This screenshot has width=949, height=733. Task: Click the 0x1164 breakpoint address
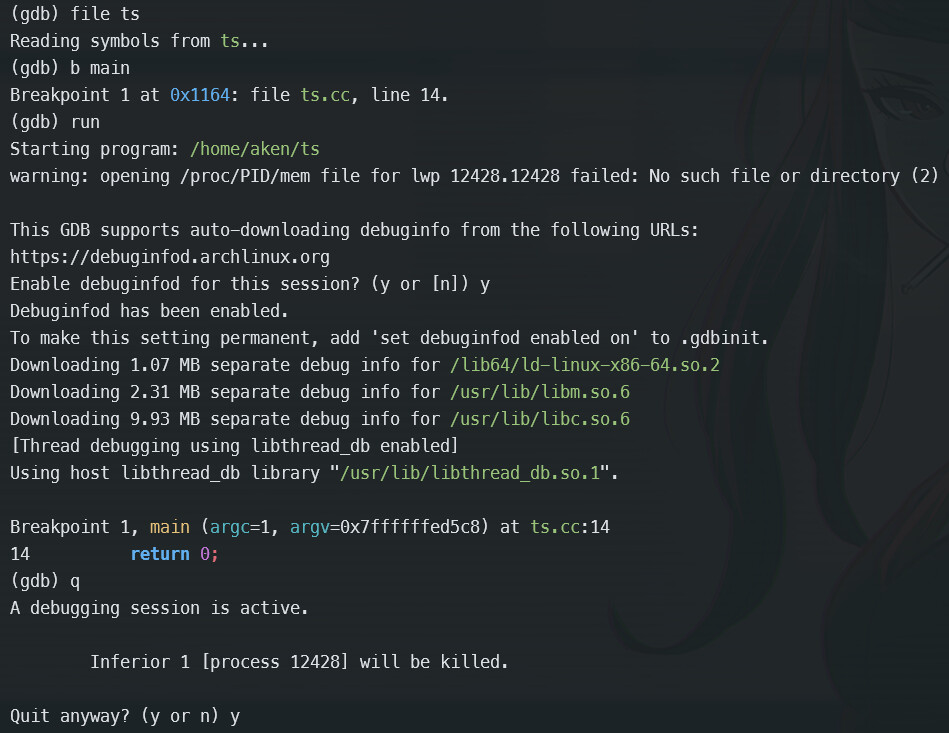click(200, 95)
